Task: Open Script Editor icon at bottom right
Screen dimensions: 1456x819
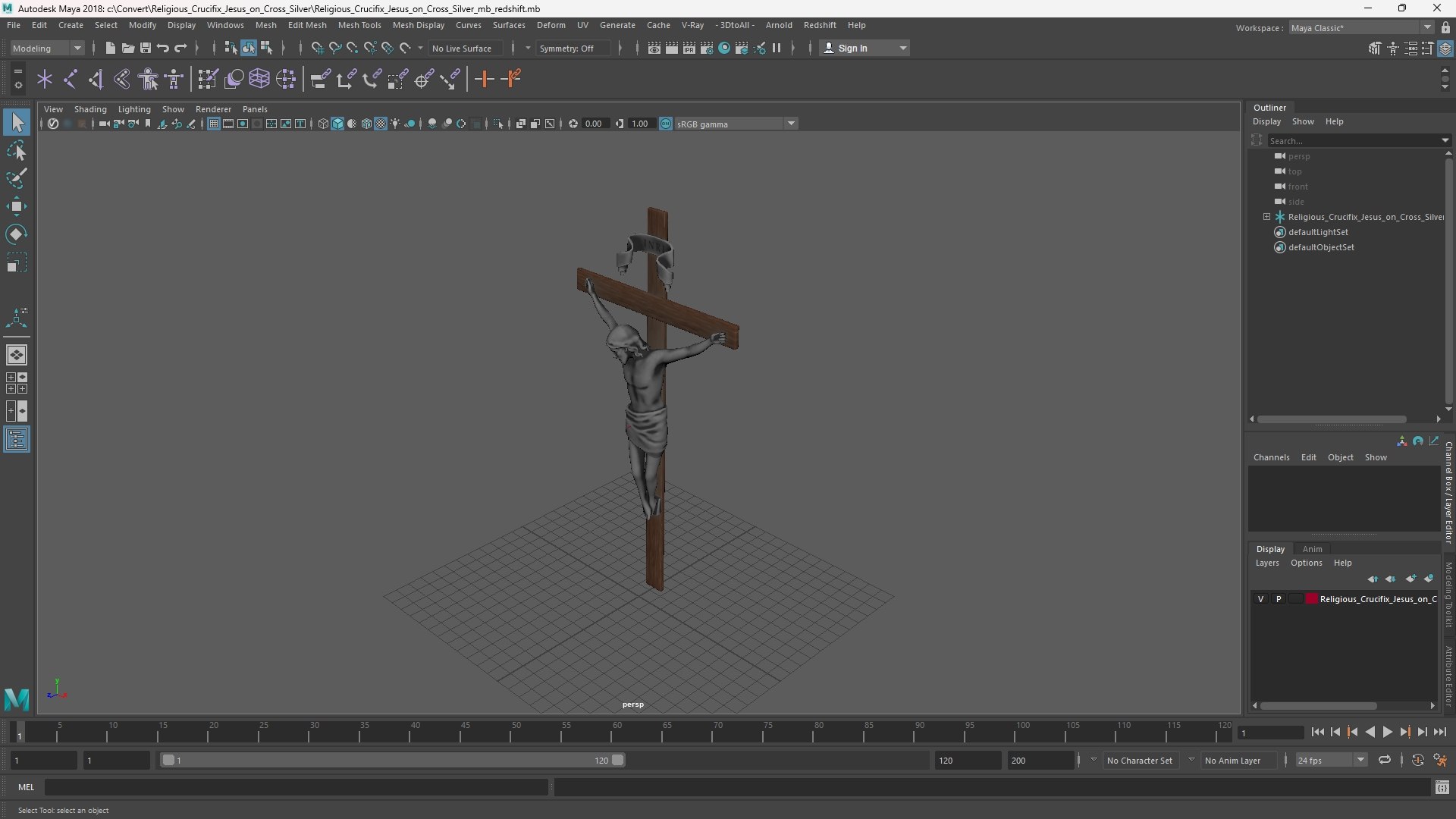Action: [1442, 788]
